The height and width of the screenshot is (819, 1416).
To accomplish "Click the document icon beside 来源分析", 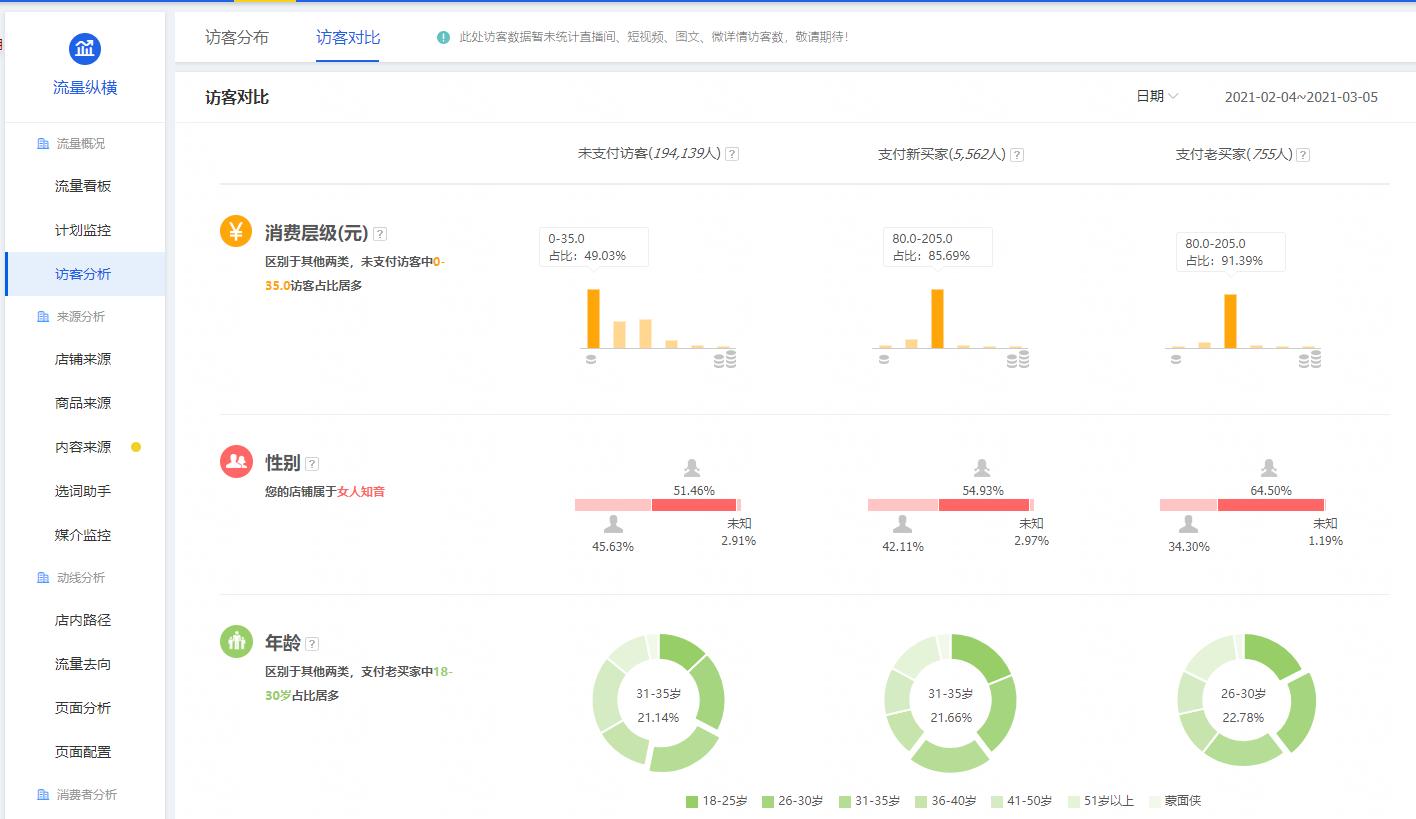I will [41, 315].
